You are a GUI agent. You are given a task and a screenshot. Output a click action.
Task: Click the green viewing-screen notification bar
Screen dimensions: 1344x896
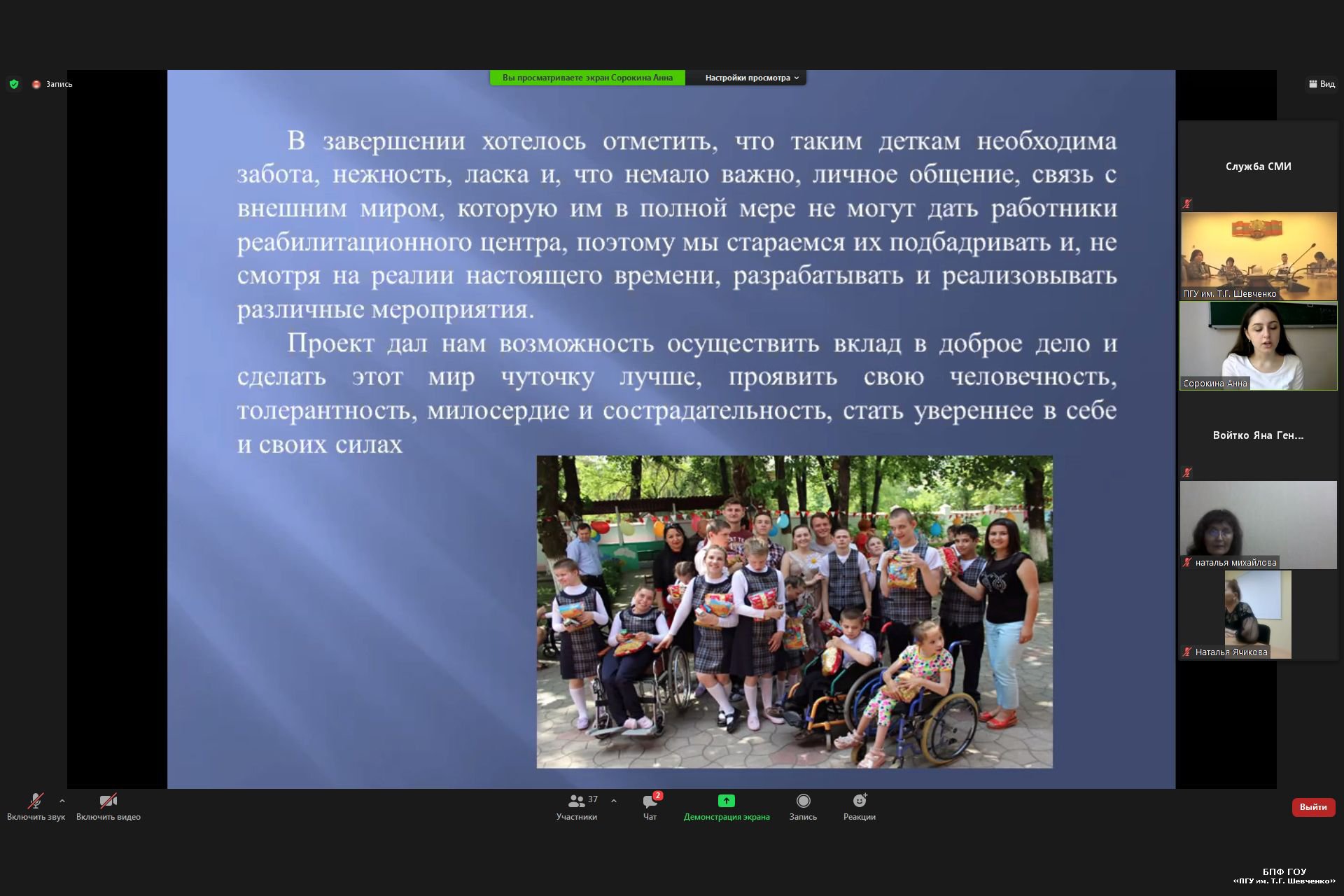587,78
